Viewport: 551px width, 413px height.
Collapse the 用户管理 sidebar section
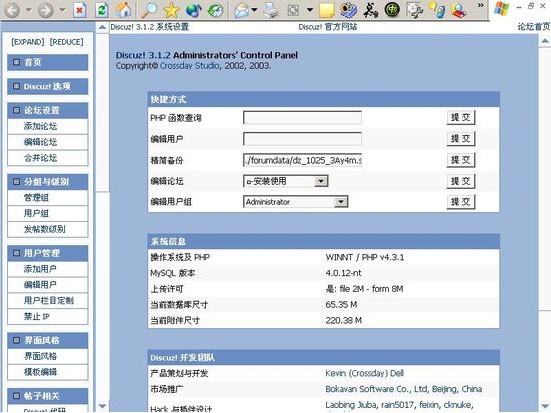(16, 253)
